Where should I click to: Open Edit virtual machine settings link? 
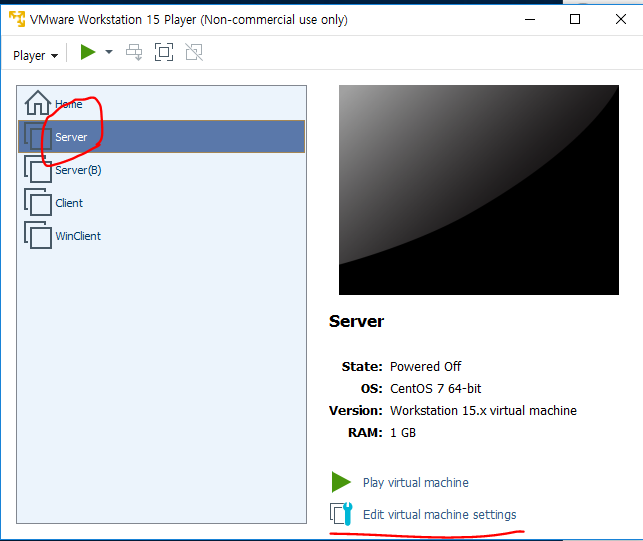click(439, 514)
